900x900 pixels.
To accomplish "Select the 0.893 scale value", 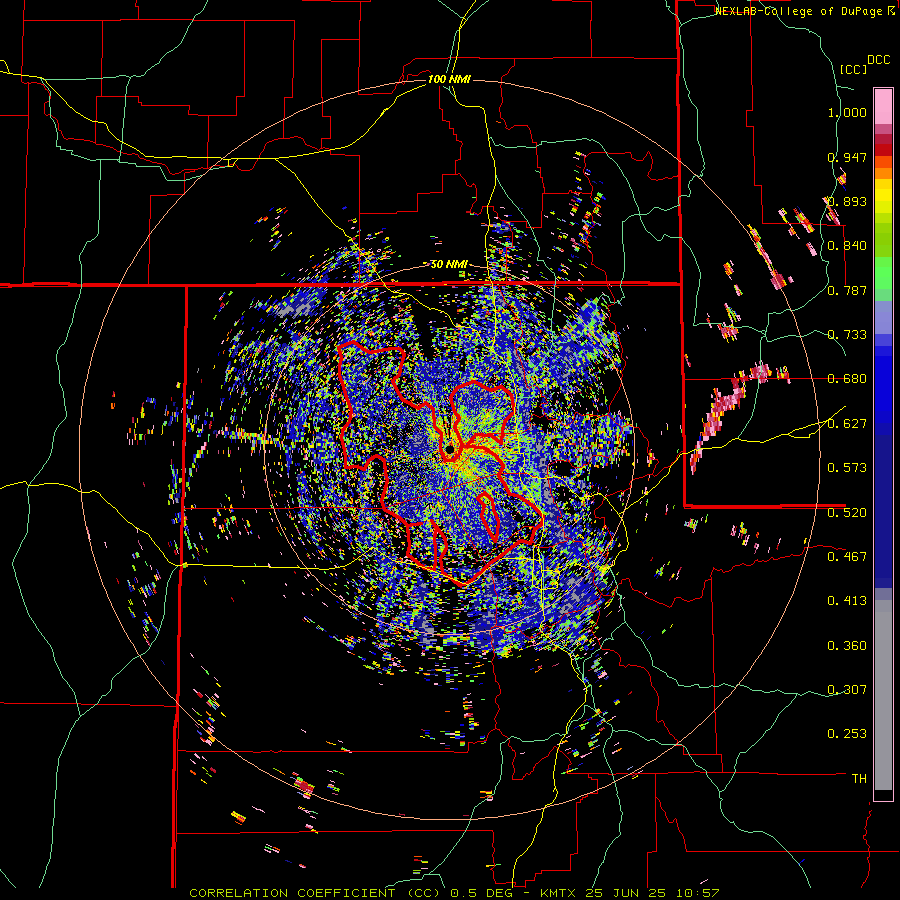I will (x=847, y=201).
